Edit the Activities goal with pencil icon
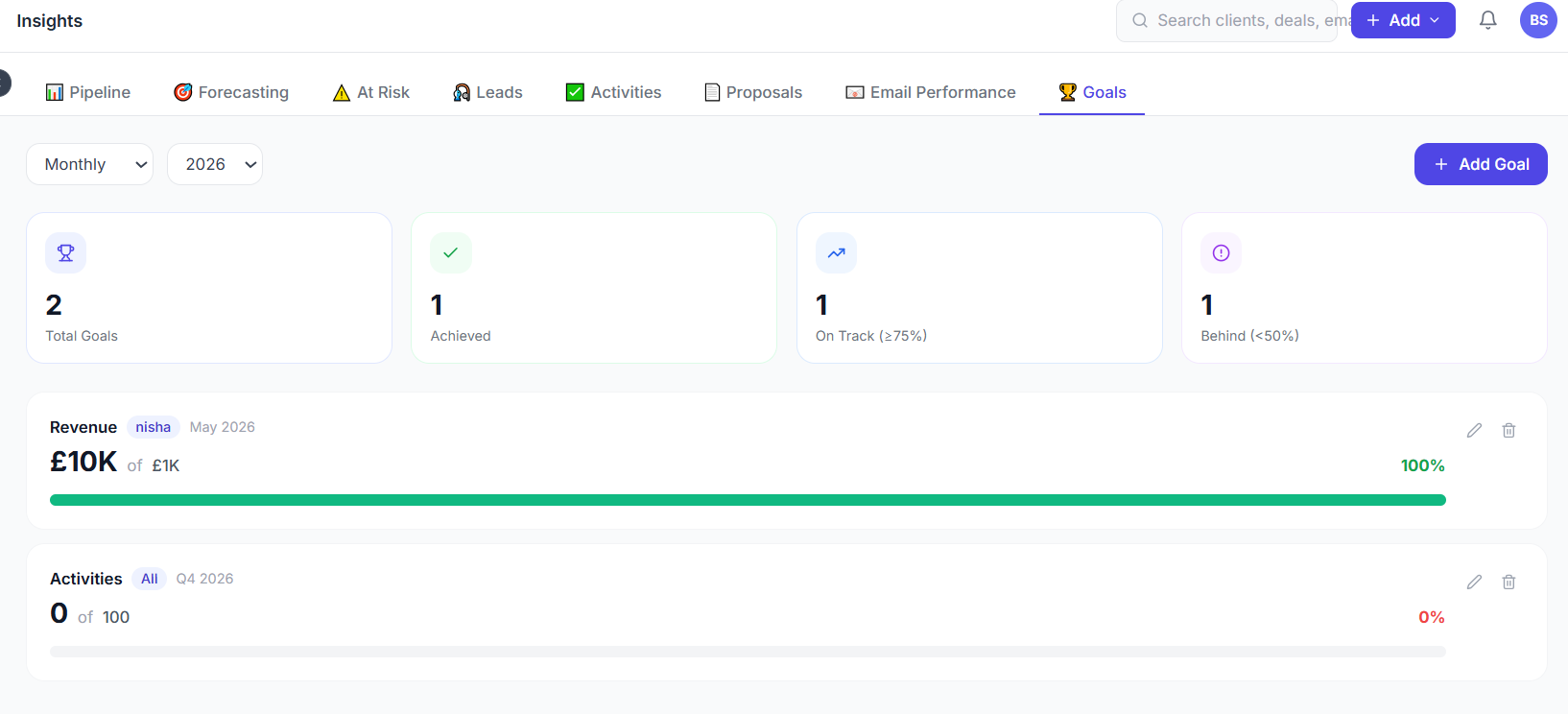The image size is (1568, 714). point(1474,582)
